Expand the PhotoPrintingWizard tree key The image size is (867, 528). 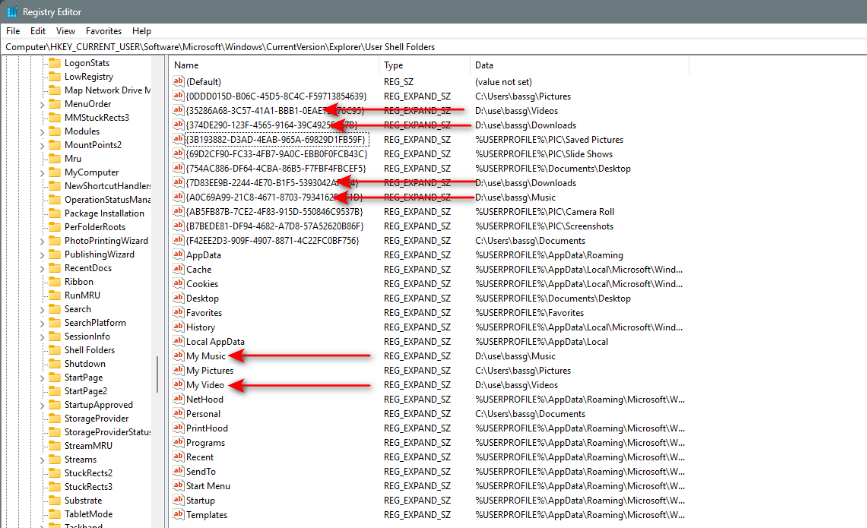tap(42, 242)
